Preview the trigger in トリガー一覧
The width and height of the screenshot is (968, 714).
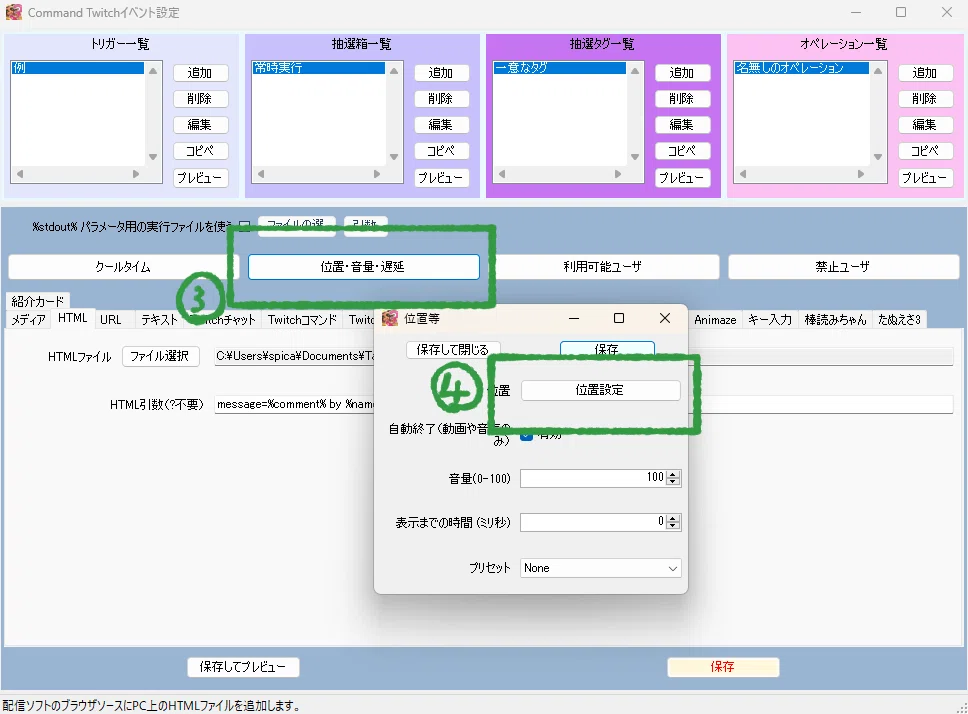[200, 178]
